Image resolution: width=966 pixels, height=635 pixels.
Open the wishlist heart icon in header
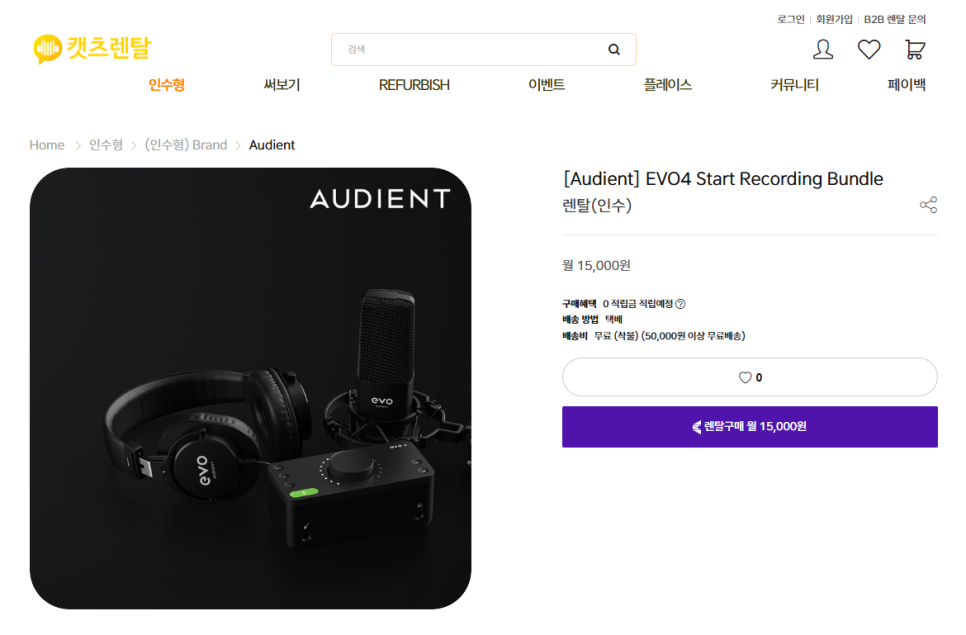click(869, 49)
